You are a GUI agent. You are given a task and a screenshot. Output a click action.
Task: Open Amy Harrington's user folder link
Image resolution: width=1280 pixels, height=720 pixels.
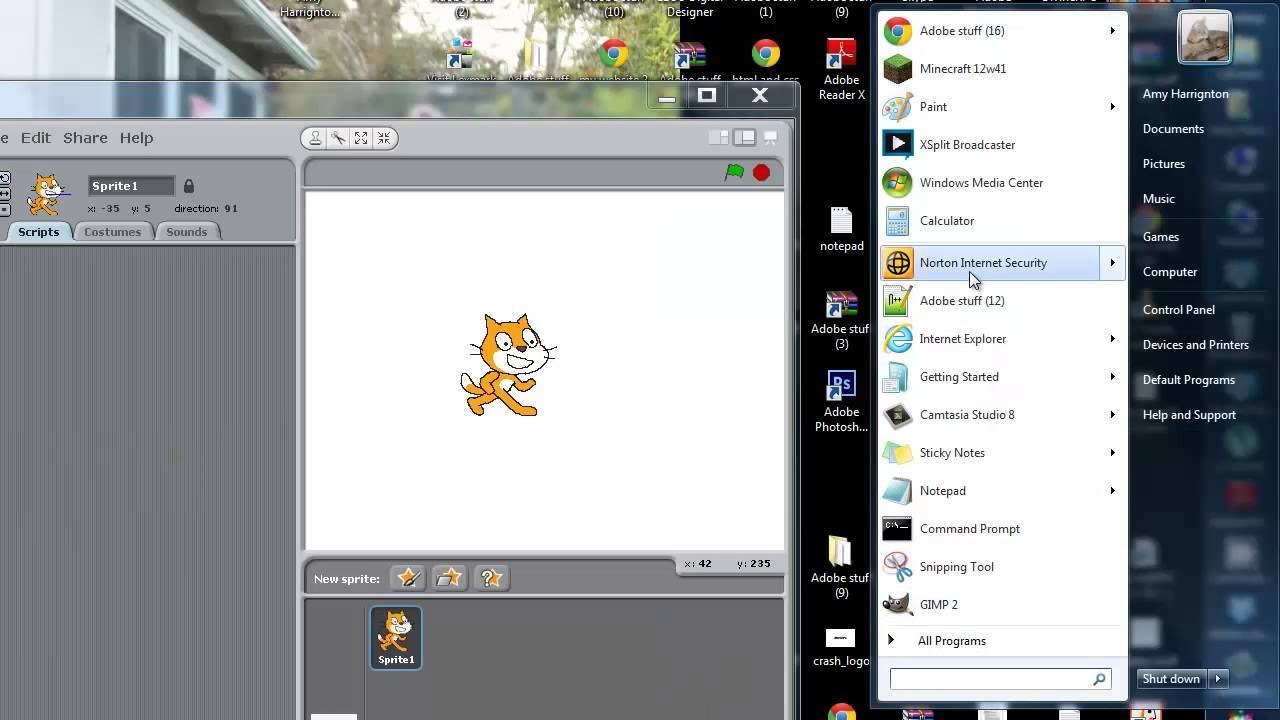1186,94
